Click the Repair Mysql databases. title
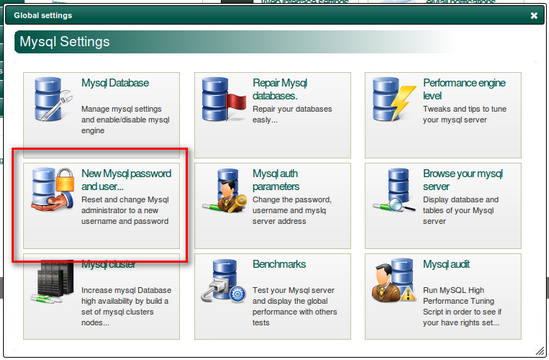The height and width of the screenshot is (360, 549). [280, 89]
